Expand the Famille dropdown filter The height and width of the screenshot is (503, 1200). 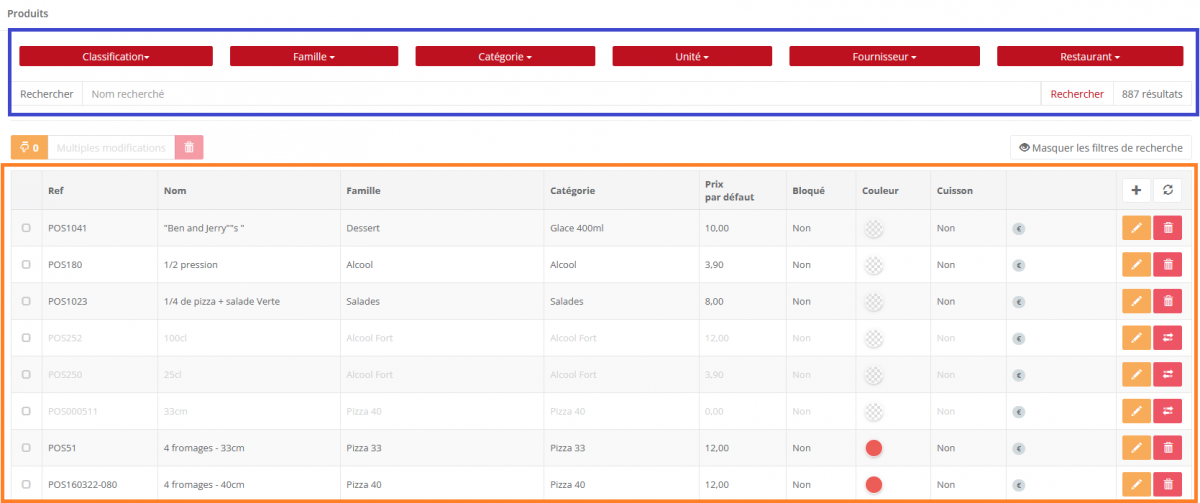(x=313, y=57)
